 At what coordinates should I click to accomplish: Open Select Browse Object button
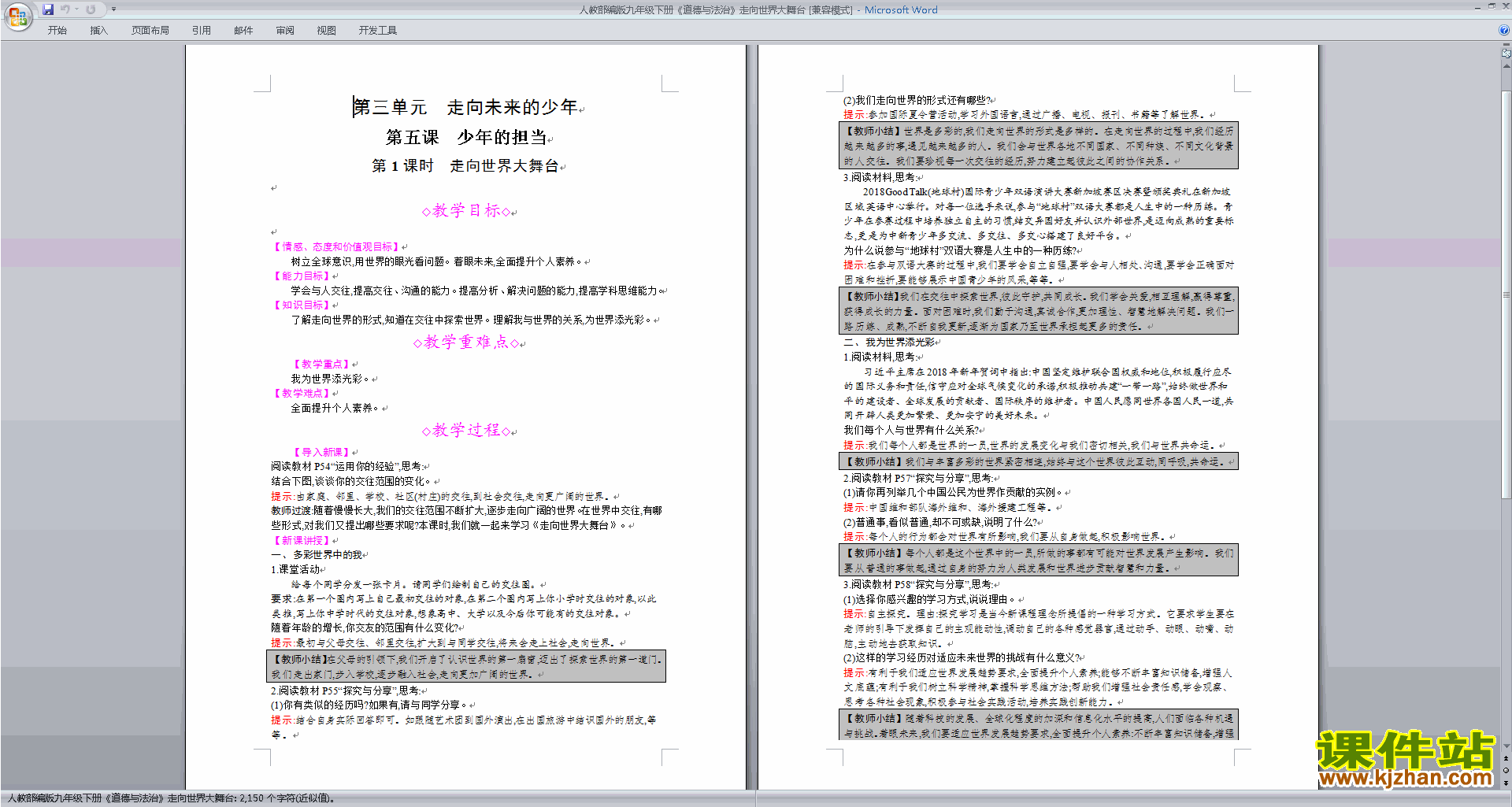point(1506,770)
